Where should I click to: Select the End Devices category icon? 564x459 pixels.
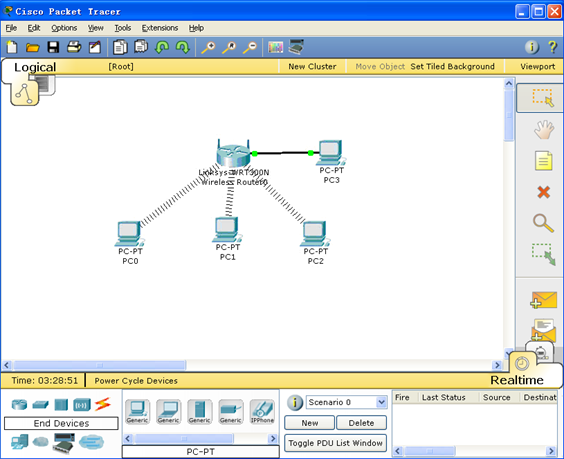tap(19, 442)
